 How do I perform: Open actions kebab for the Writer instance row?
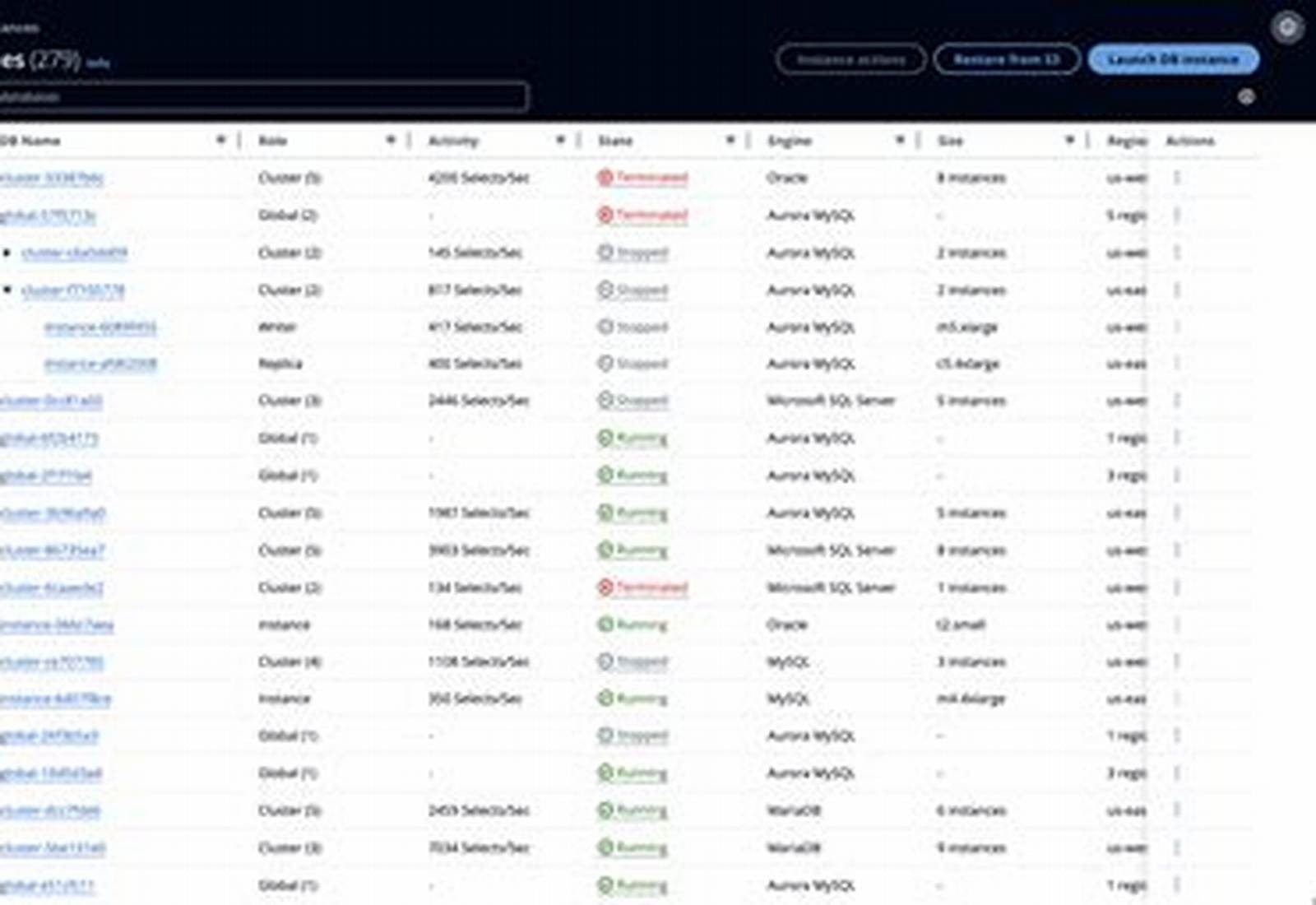(x=1177, y=327)
